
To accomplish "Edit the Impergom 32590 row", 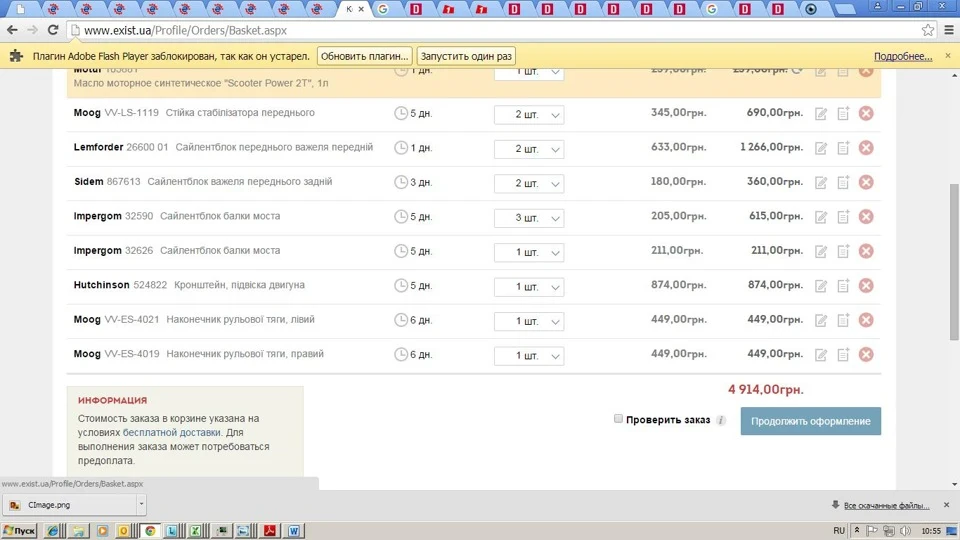I will [x=821, y=217].
